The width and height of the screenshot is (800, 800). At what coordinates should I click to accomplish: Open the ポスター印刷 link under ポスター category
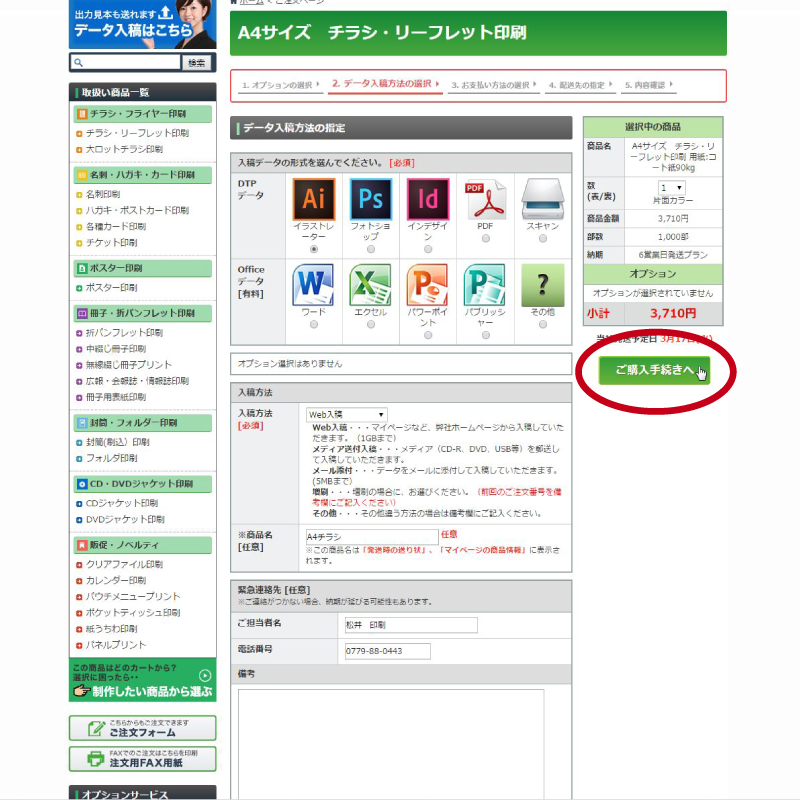point(111,287)
